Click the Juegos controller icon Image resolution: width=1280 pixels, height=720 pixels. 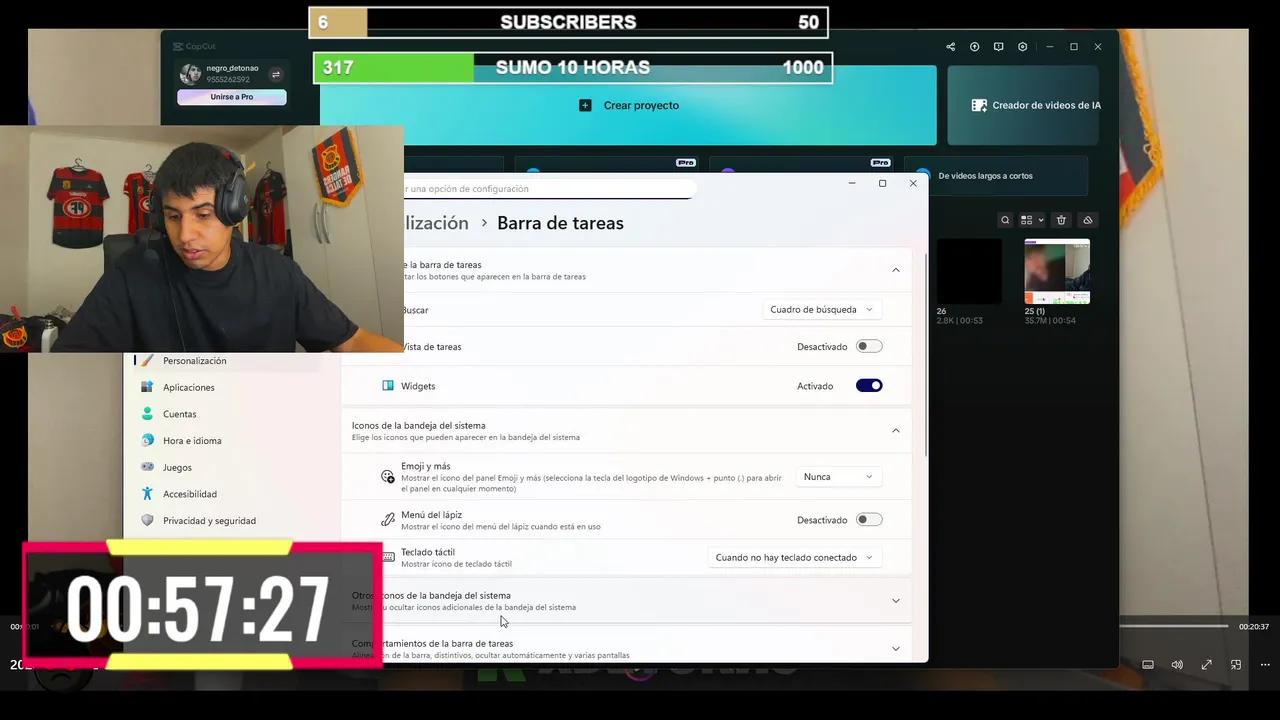point(147,467)
